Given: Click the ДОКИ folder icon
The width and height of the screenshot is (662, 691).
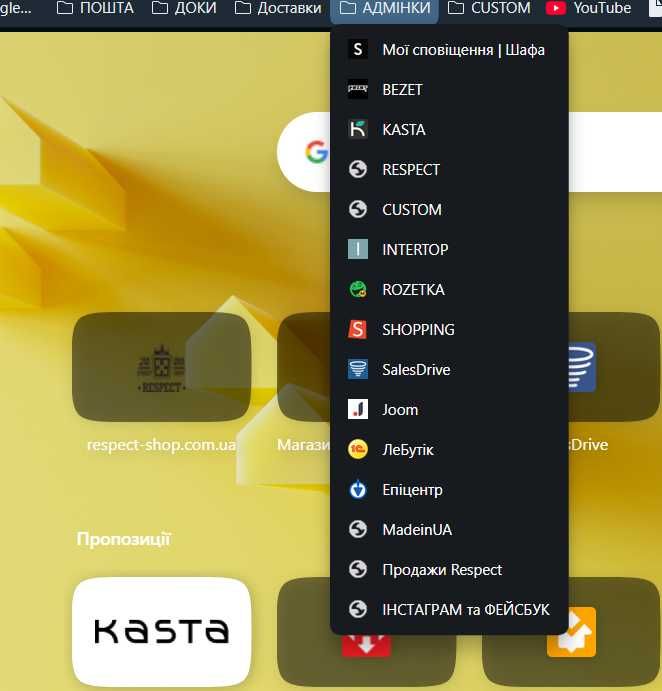Looking at the screenshot, I should [160, 7].
